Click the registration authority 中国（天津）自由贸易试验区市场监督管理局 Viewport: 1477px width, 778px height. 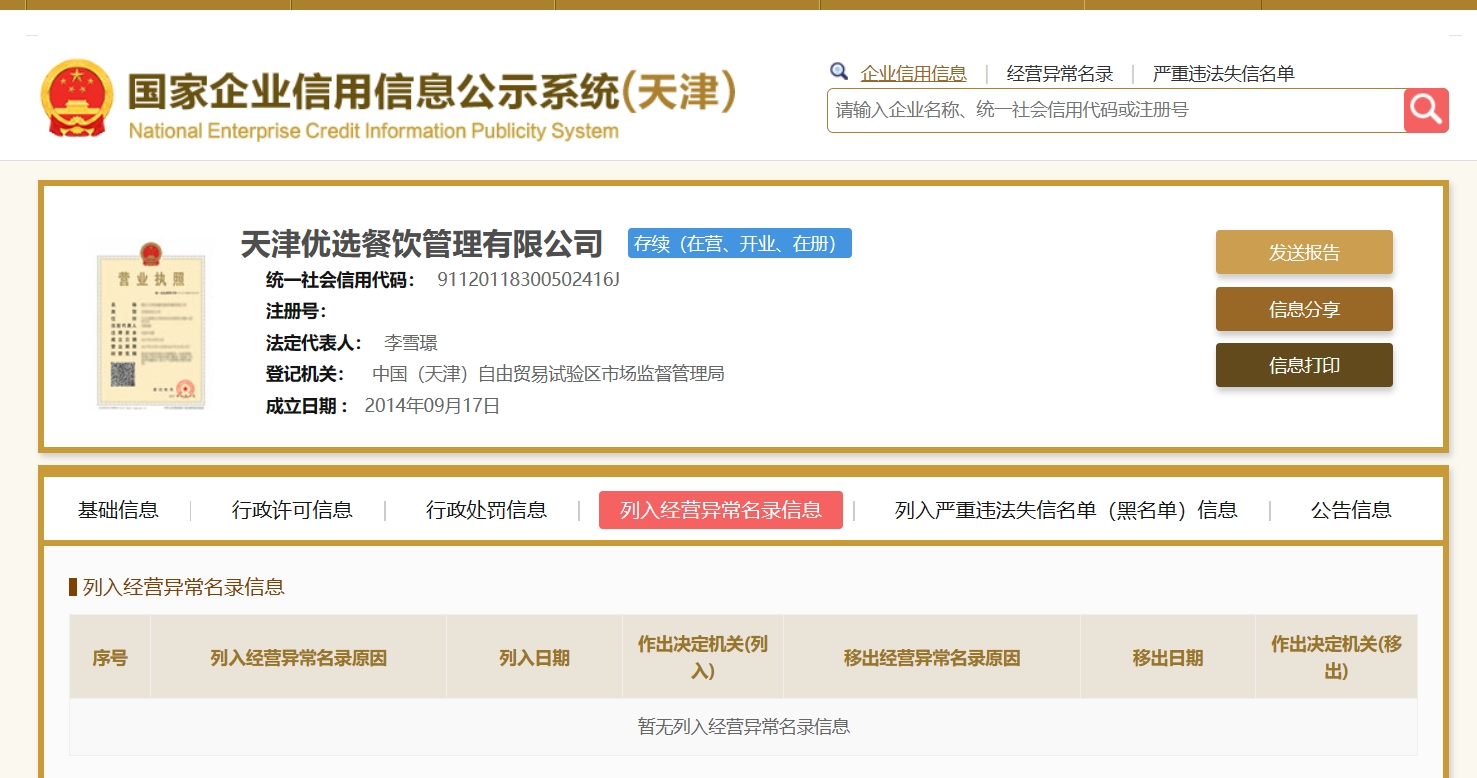(548, 374)
